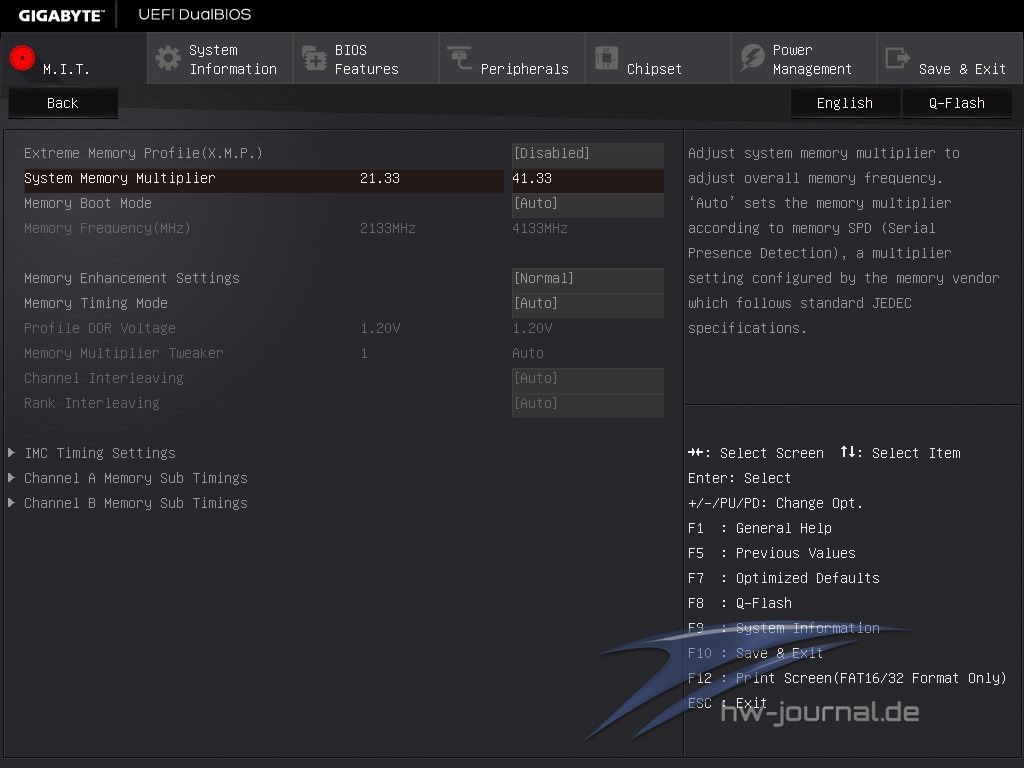This screenshot has width=1024, height=768.
Task: Click Rank Interleaving label
Action: 91,404
